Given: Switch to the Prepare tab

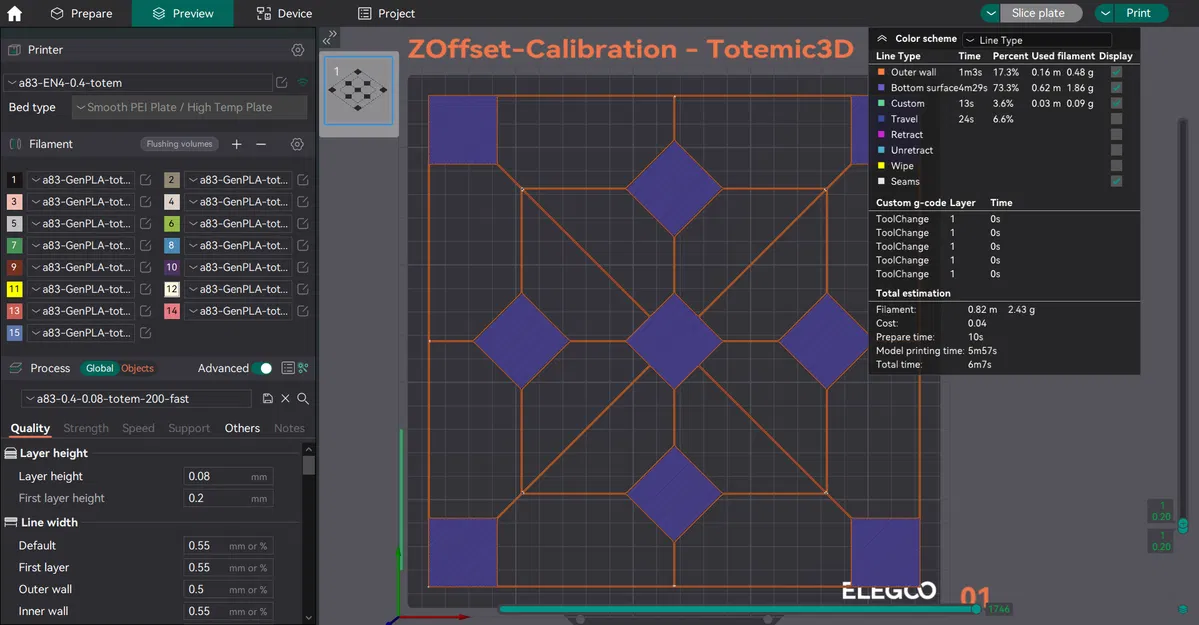Looking at the screenshot, I should point(81,14).
